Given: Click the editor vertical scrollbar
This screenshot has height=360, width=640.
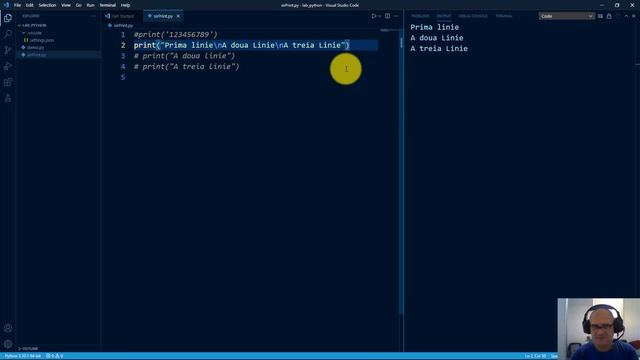Looking at the screenshot, I should pos(401,171).
